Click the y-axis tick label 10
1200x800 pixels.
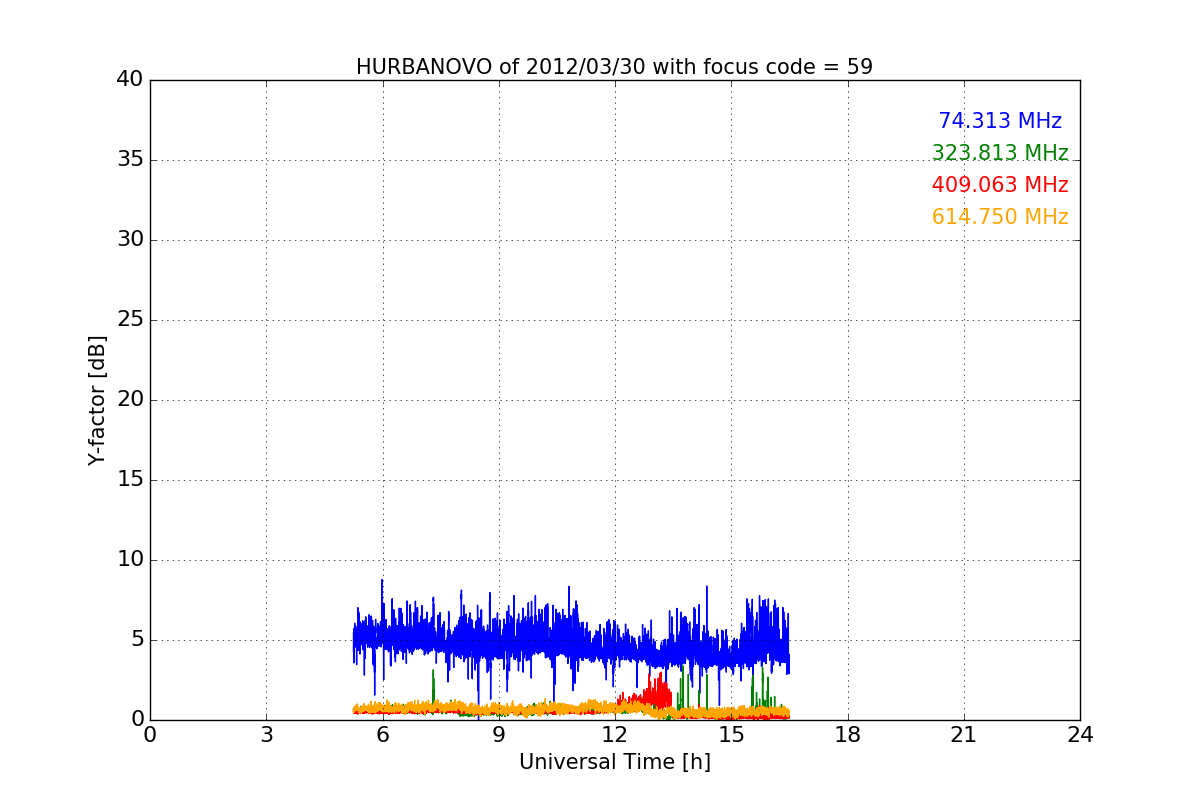coord(130,559)
